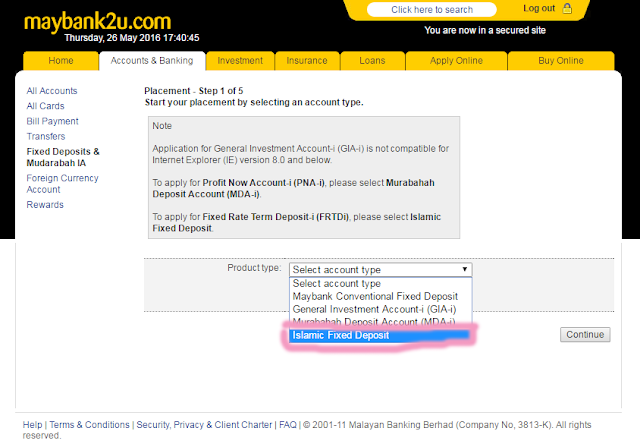This screenshot has height=447, width=640.
Task: Open the FAQ footer link
Action: pos(288,425)
